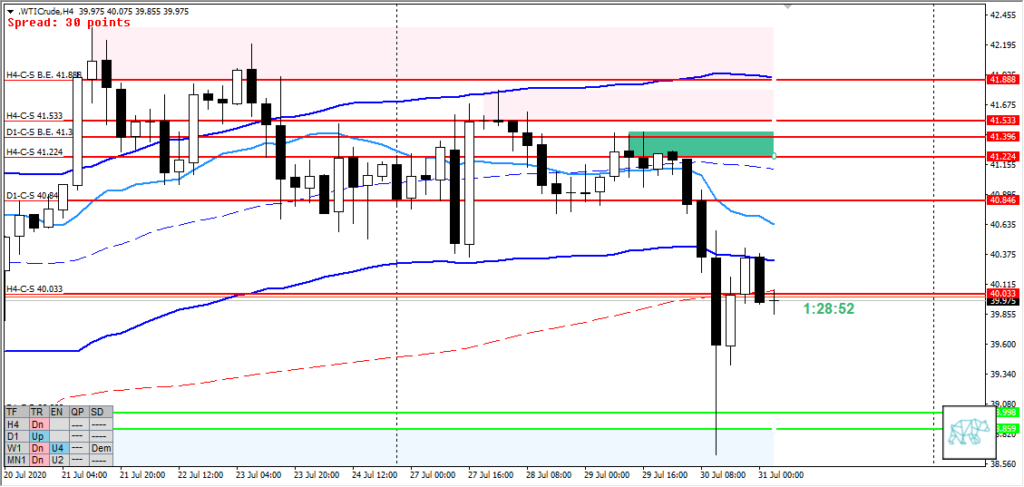This screenshot has width=1024, height=487.
Task: Click the 41.396 red price tag
Action: pyautogui.click(x=1001, y=136)
